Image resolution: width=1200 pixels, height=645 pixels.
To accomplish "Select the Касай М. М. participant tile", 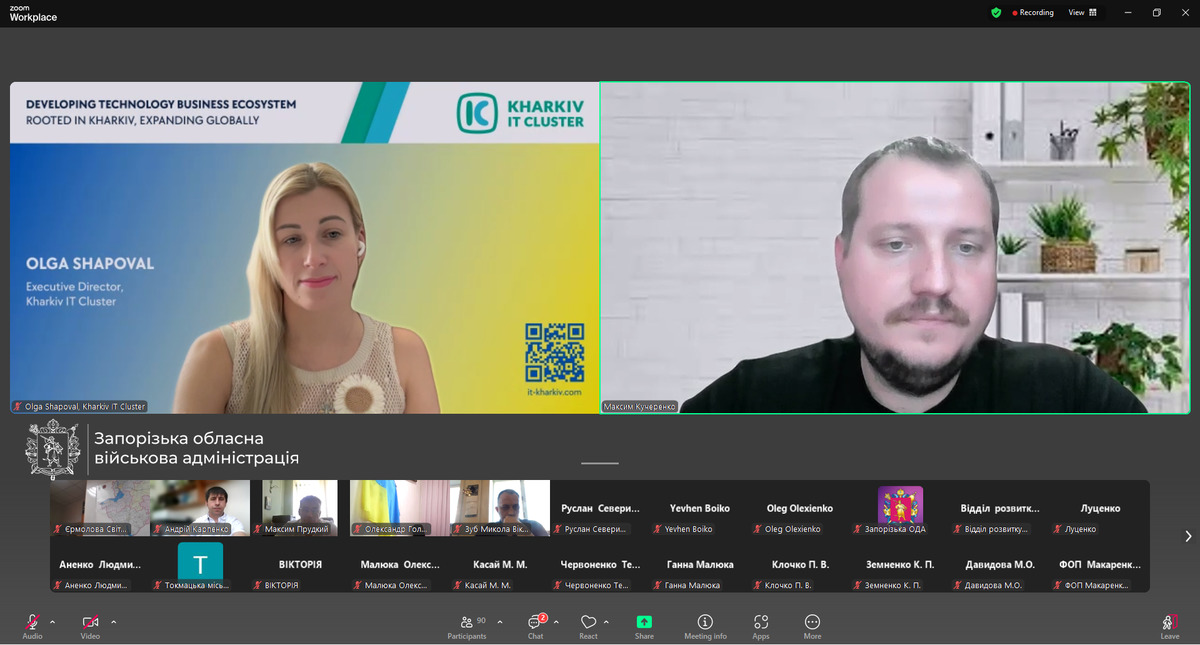I will pos(500,564).
